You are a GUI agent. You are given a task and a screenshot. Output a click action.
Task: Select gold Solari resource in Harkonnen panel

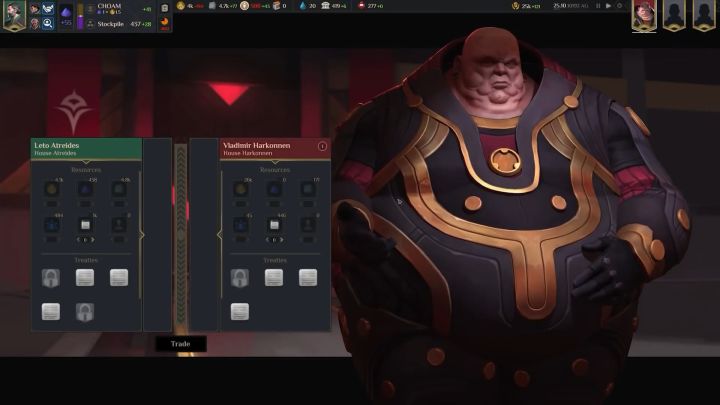pyautogui.click(x=241, y=189)
